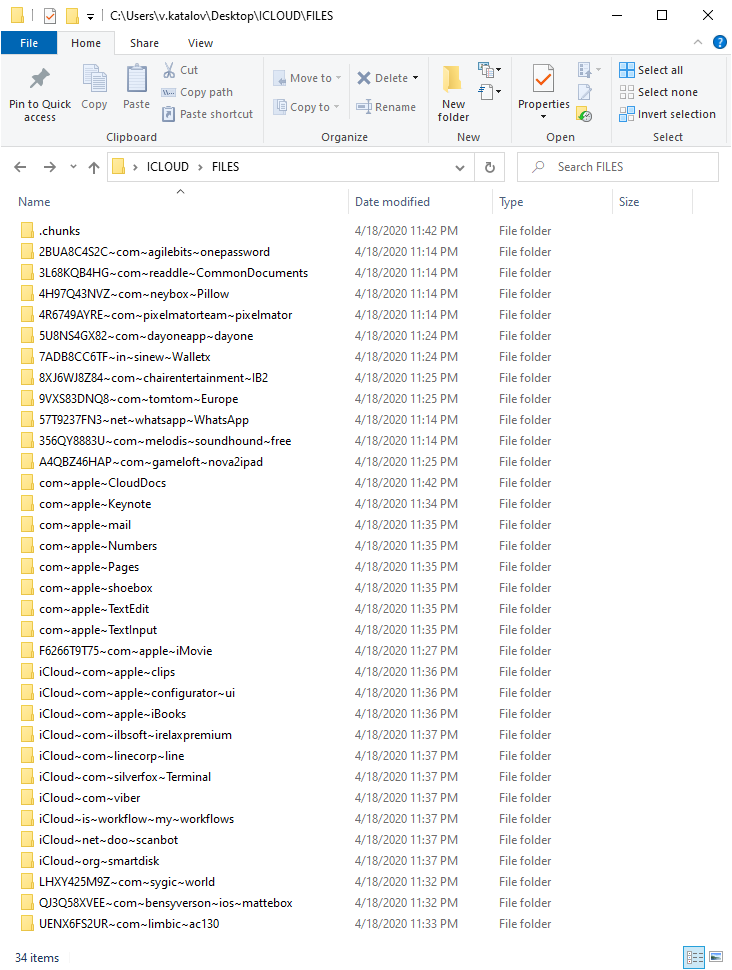Open the Customize Quick Access Toolbar dropdown
Viewport: 732px width, 970px height.
91,16
